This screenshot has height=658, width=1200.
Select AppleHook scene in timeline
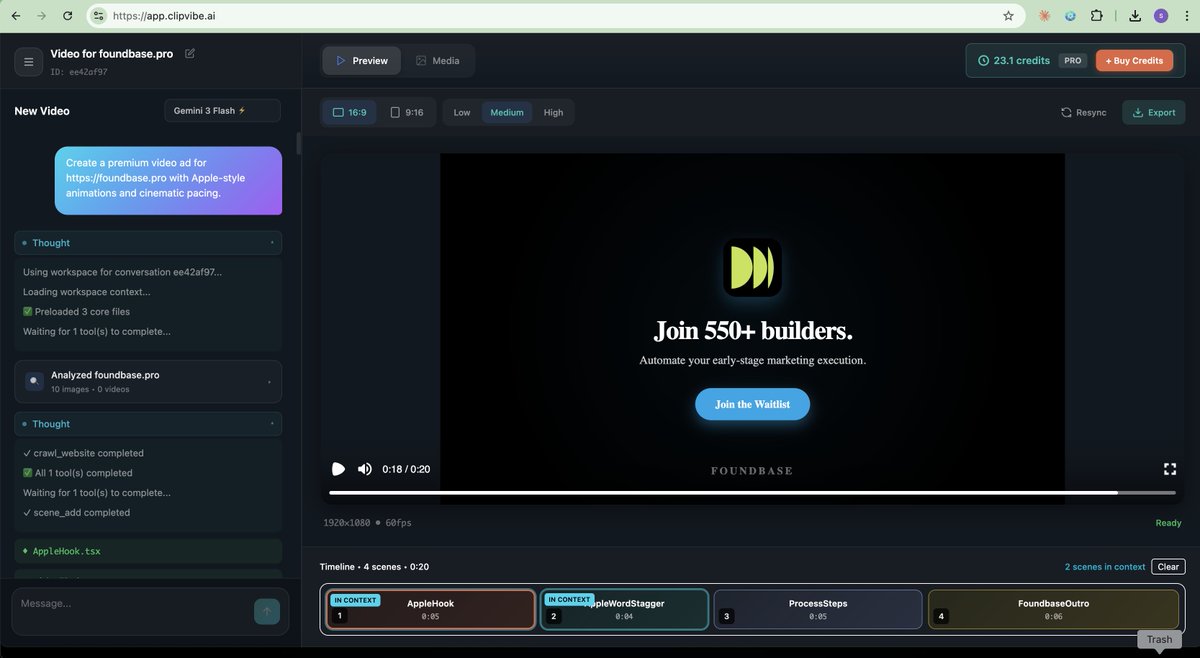click(431, 609)
